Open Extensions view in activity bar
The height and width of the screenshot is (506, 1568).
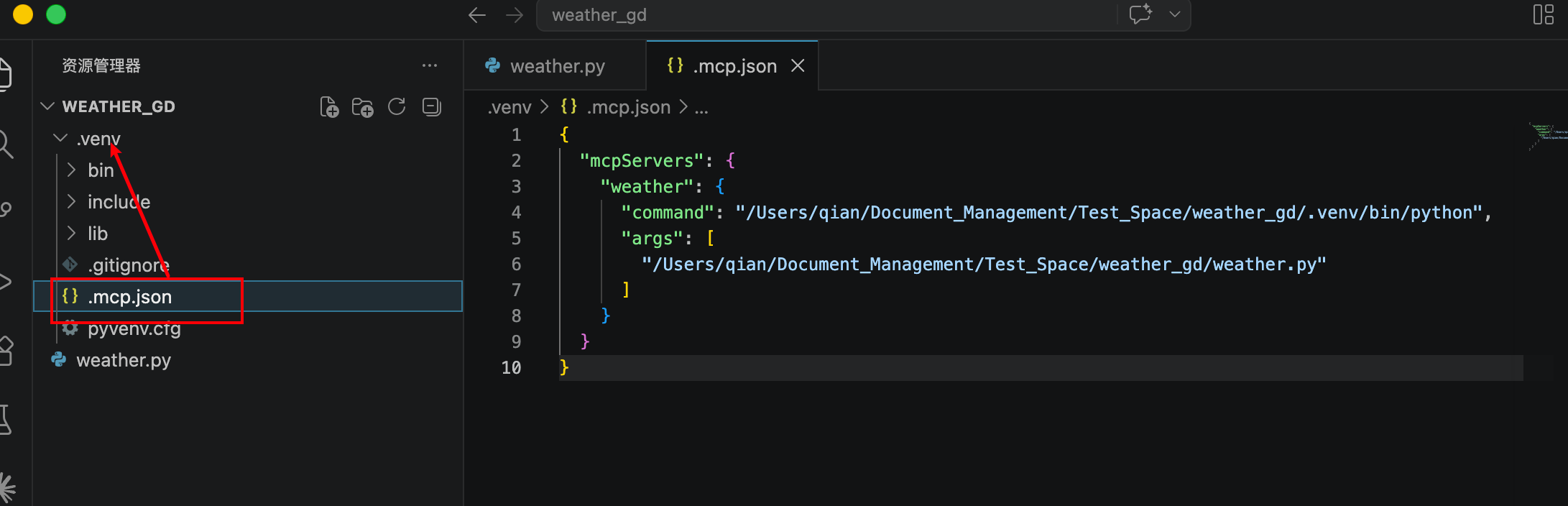tap(6, 351)
